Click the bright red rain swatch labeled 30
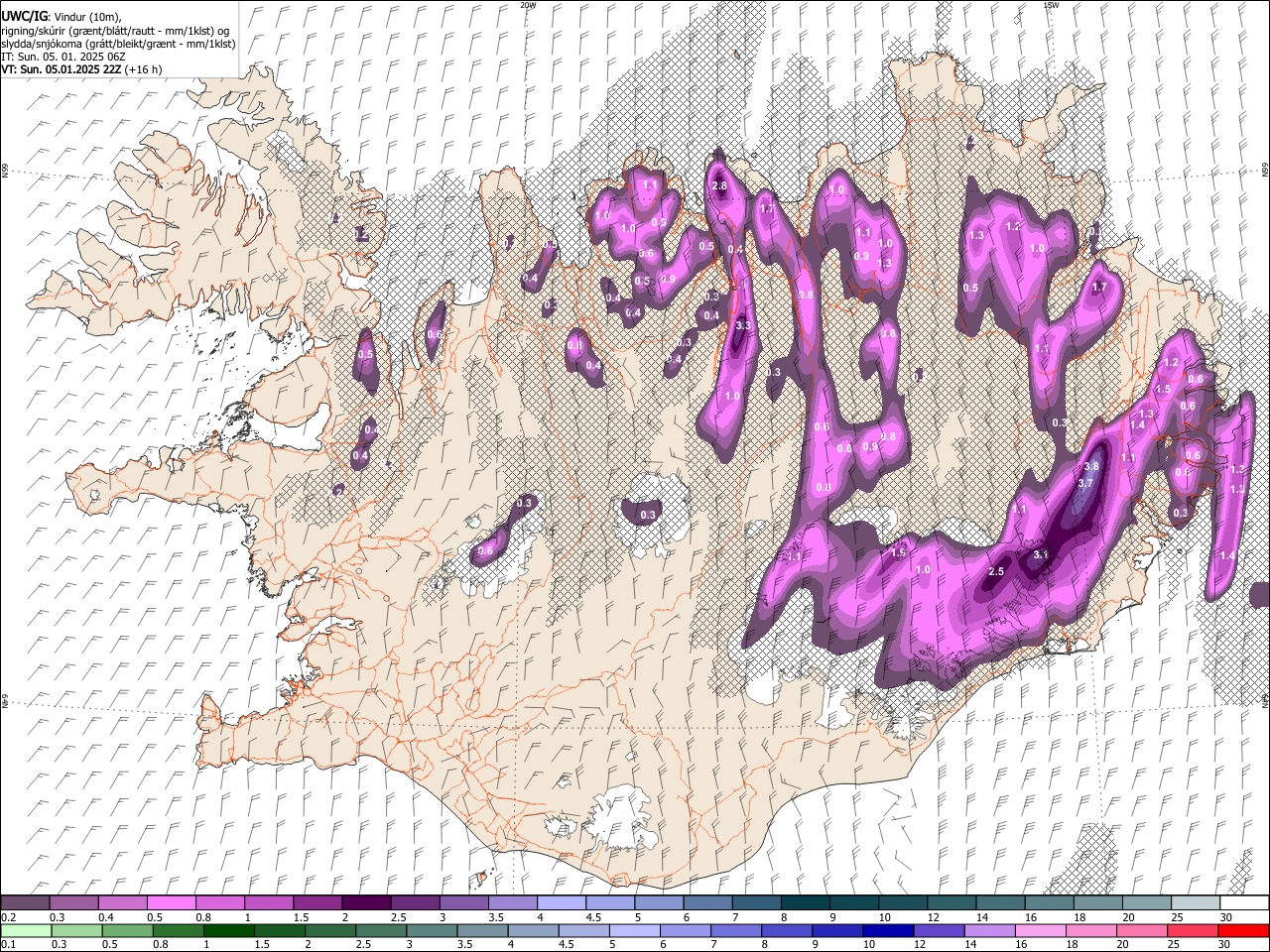 1242,930
